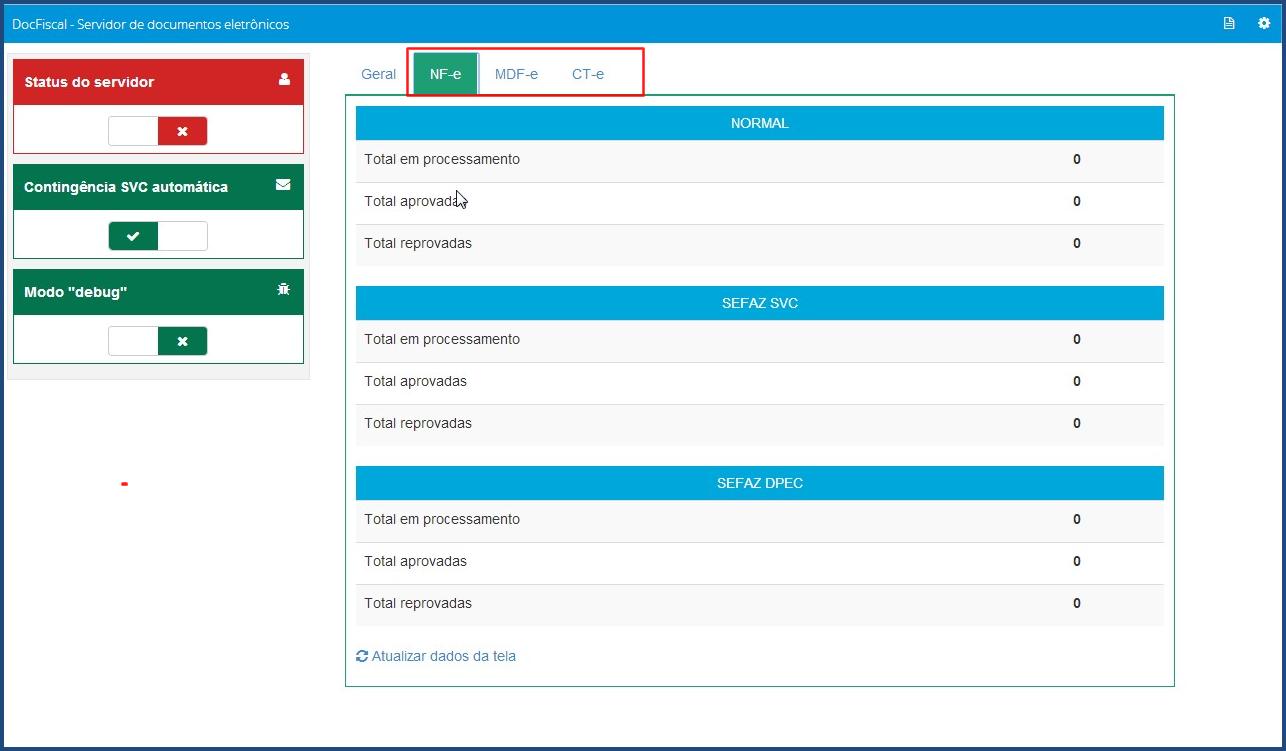Click the Status do servidor panel title
This screenshot has height=751, width=1286.
click(x=89, y=82)
